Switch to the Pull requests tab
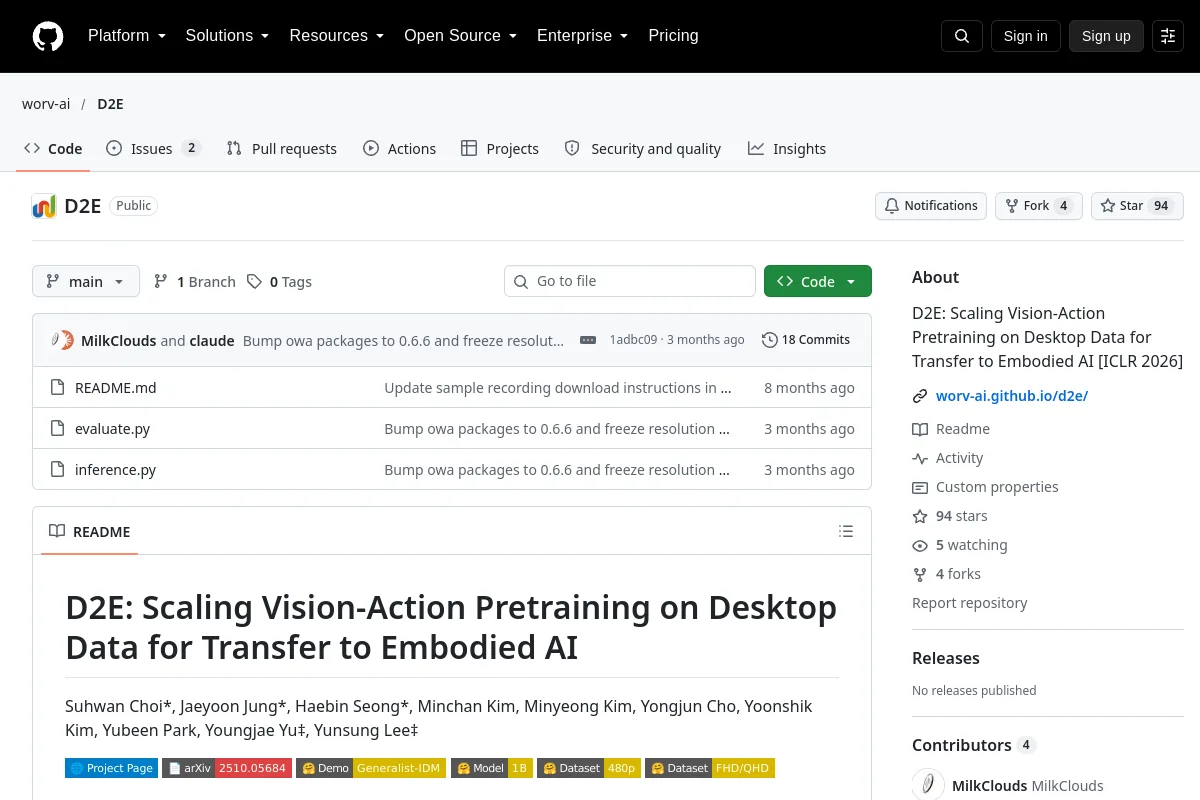 click(x=282, y=148)
